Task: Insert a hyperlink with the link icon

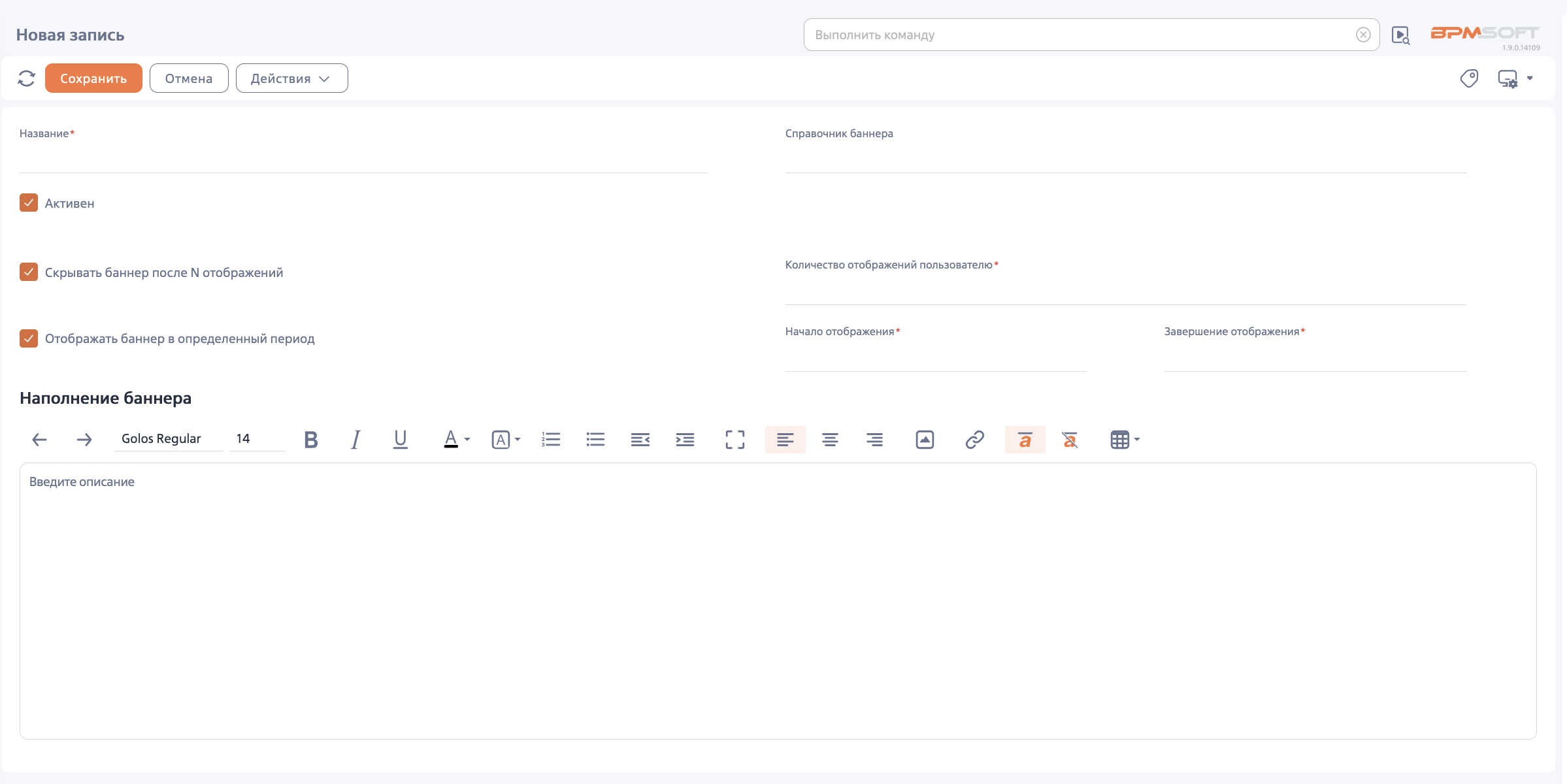Action: click(974, 440)
